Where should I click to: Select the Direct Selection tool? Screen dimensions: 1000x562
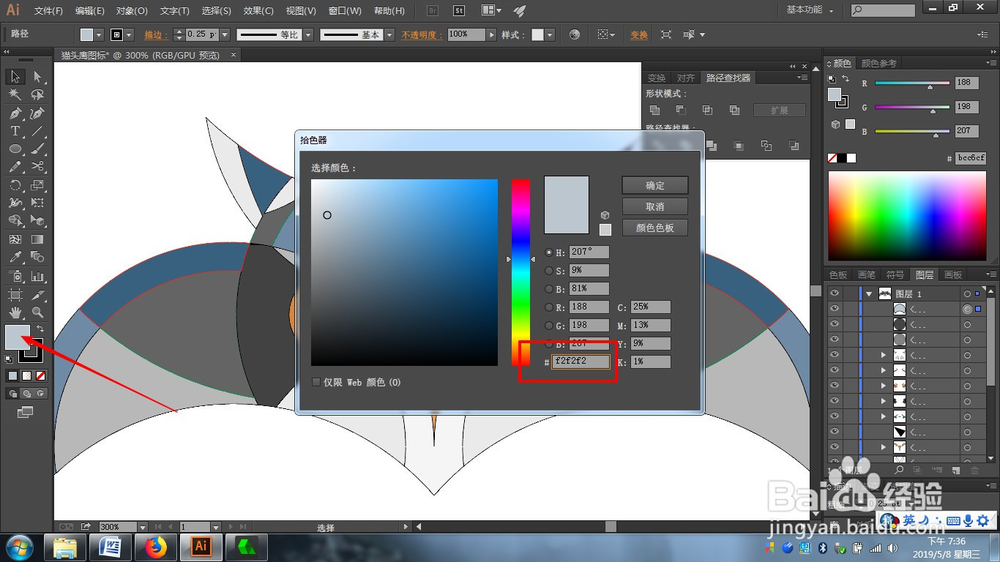[37, 77]
